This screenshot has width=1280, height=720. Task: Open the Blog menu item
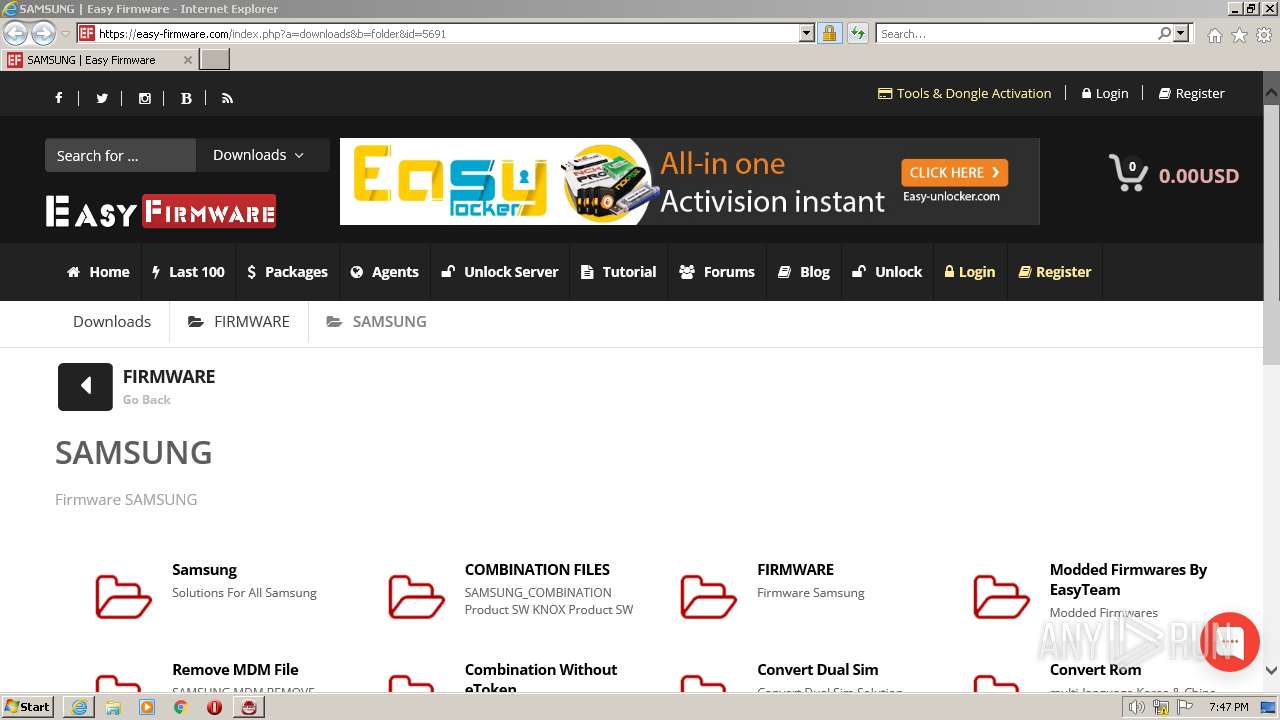(x=804, y=272)
